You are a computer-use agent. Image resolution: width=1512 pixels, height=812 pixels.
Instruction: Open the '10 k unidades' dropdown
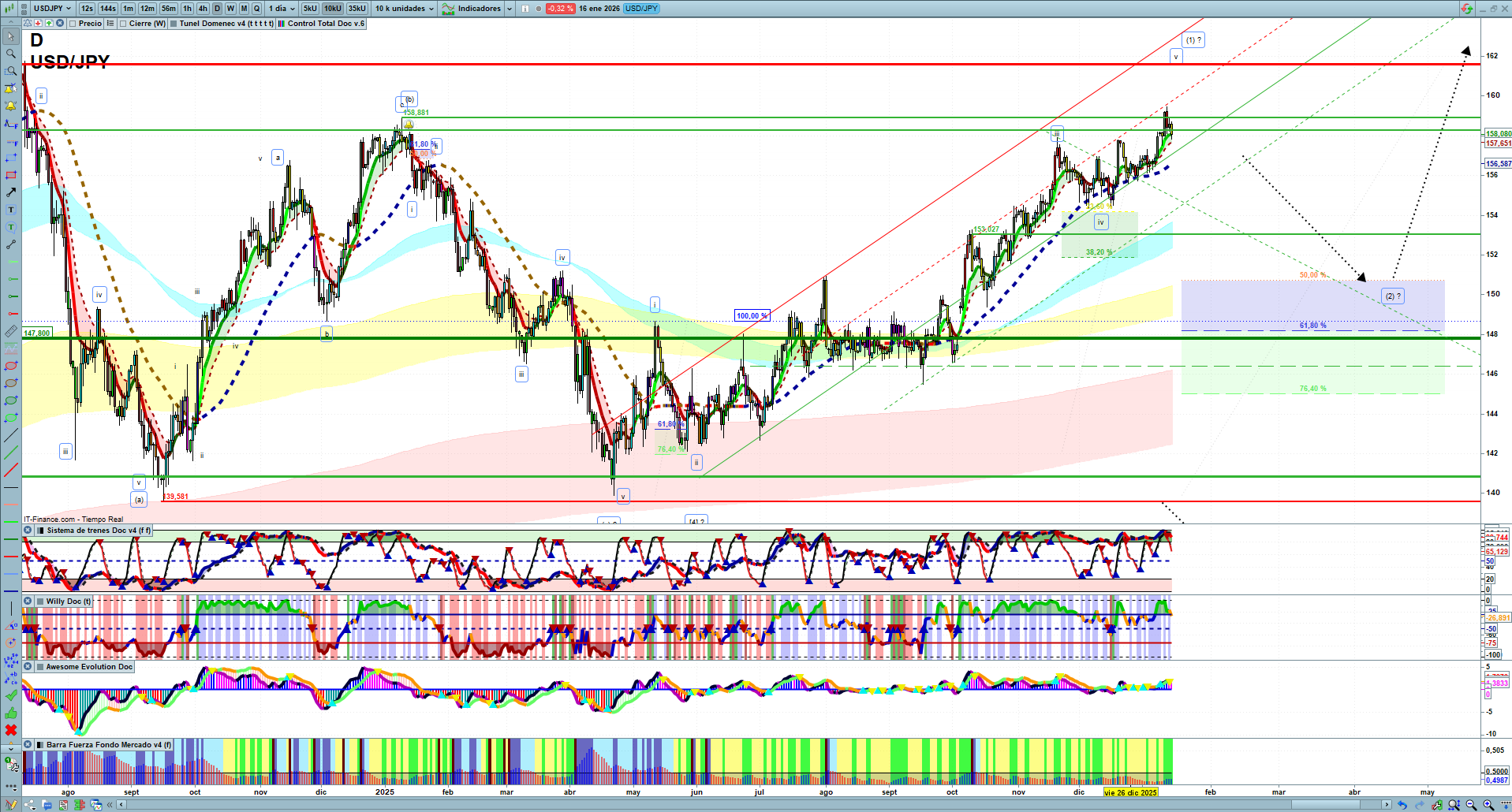(405, 9)
